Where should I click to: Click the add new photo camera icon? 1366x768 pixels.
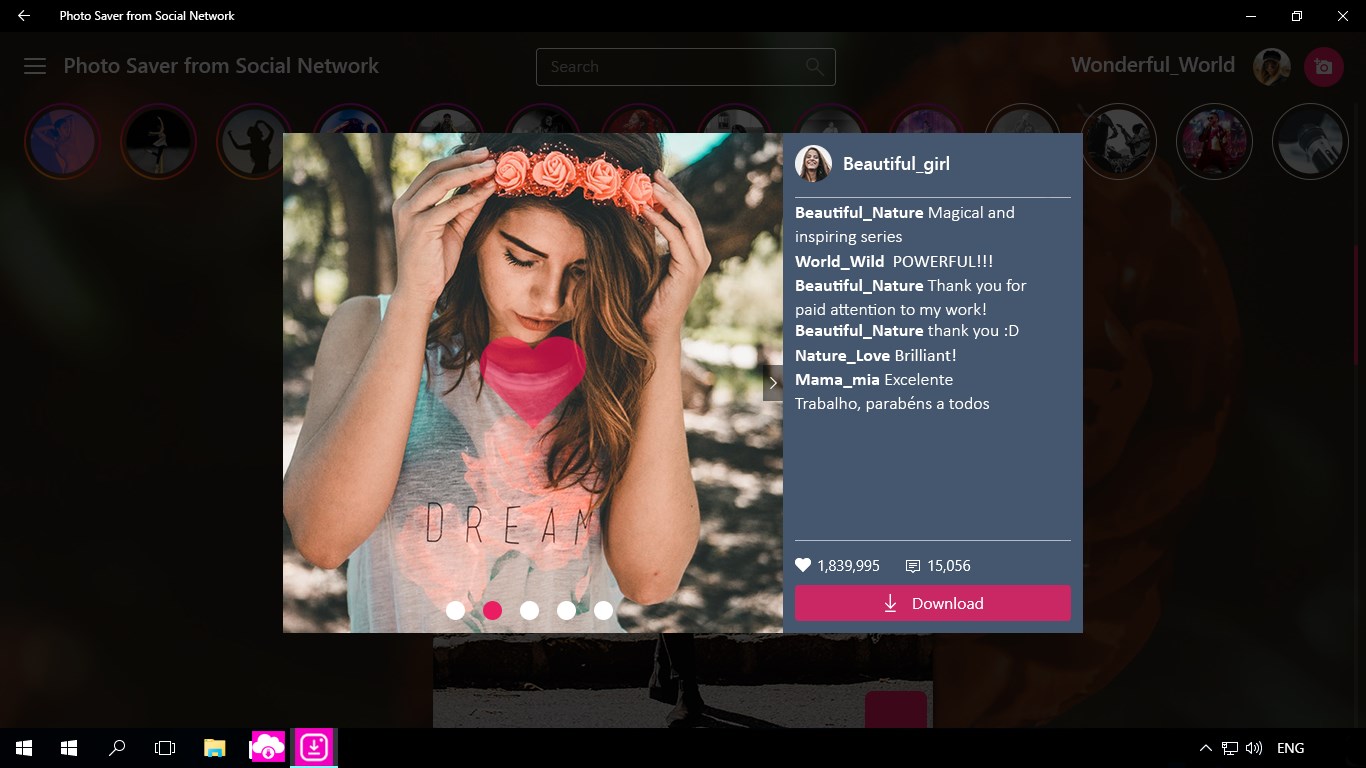point(1324,66)
